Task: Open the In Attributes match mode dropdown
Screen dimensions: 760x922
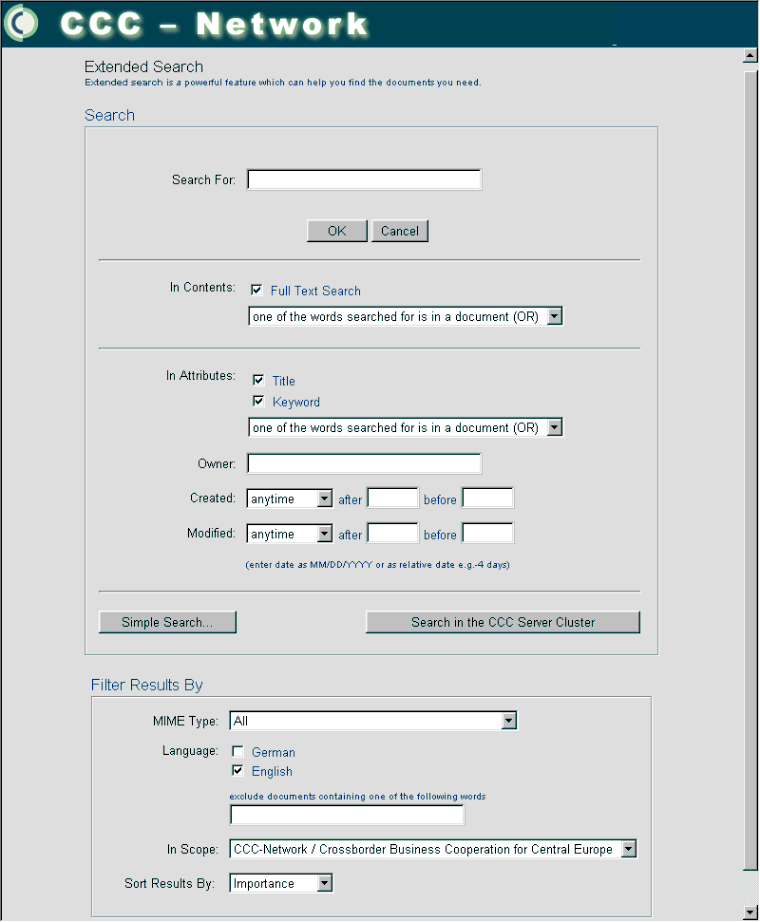Action: [405, 428]
